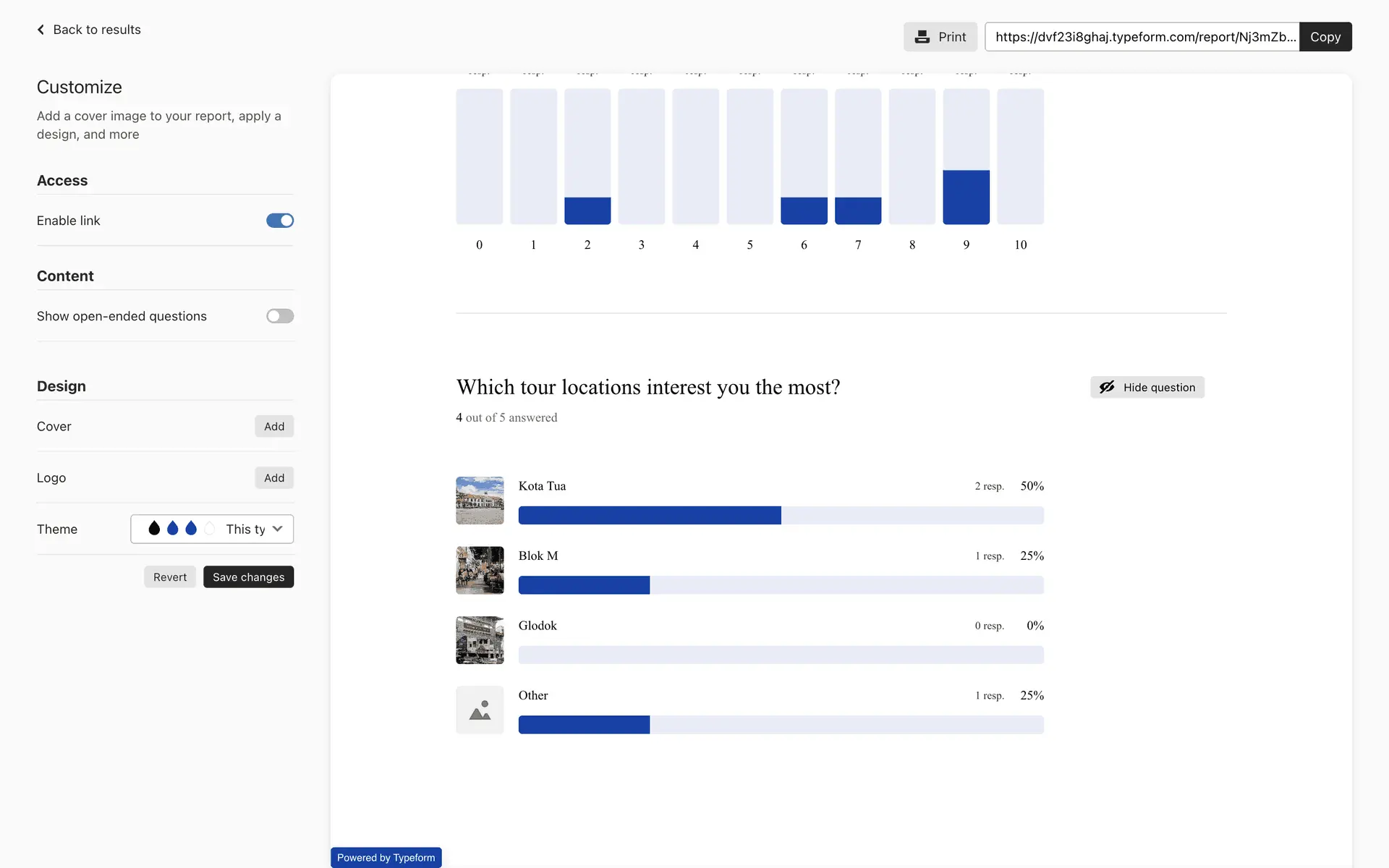Viewport: 1389px width, 868px height.
Task: Expand the Theme dropdown
Action: point(212,529)
